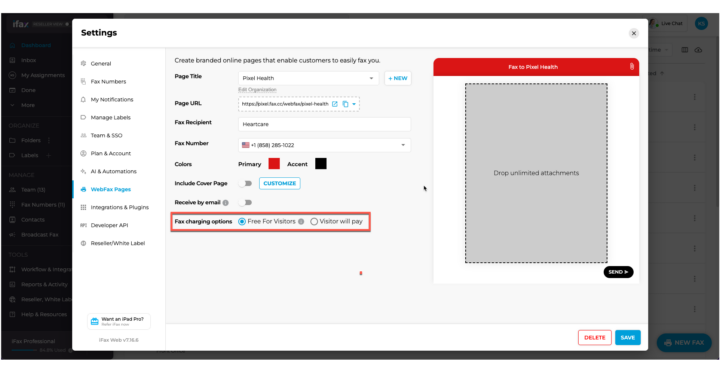Open Labels in the background sidebar
The height and width of the screenshot is (369, 720).
click(29, 155)
